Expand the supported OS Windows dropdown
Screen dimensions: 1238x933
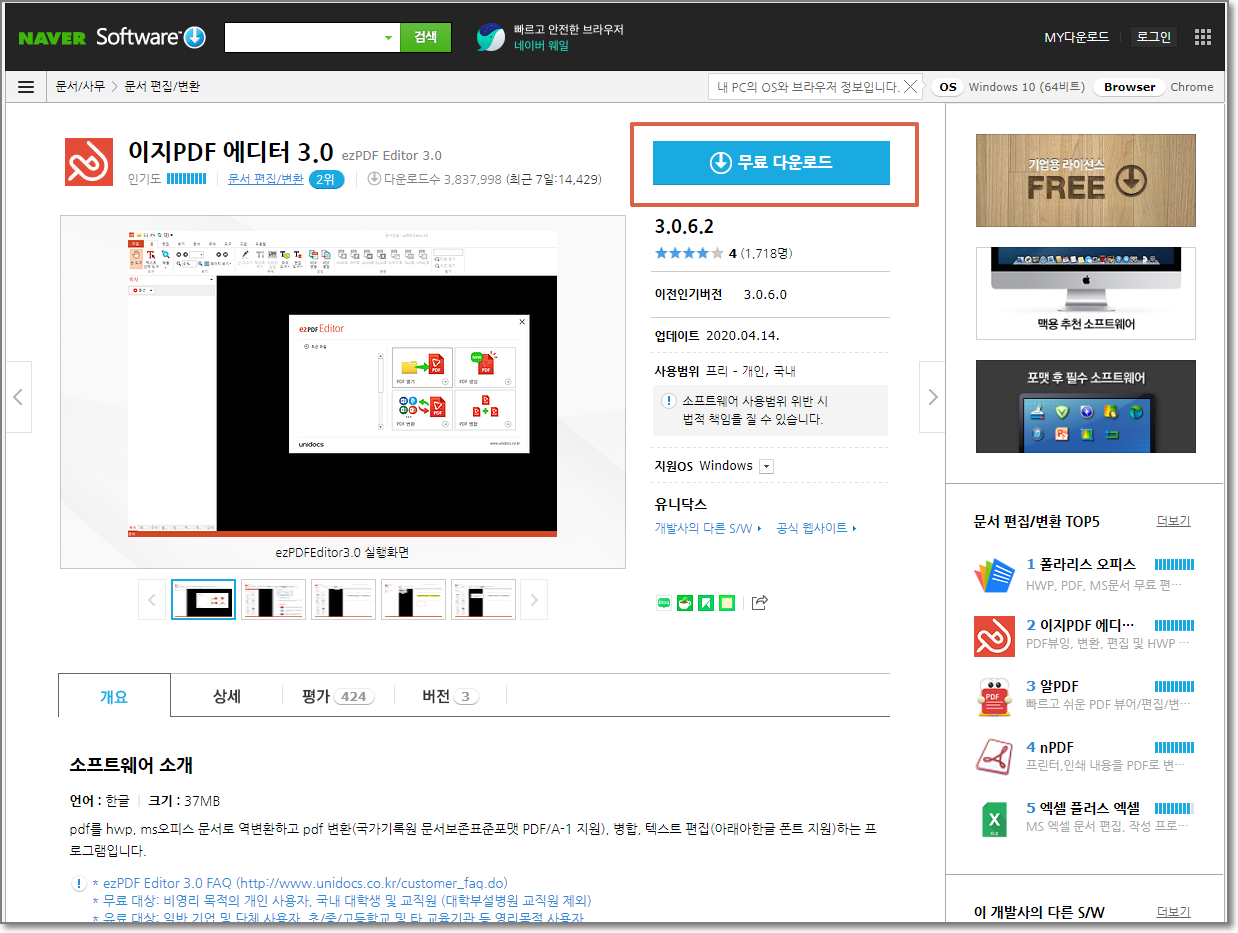point(767,466)
